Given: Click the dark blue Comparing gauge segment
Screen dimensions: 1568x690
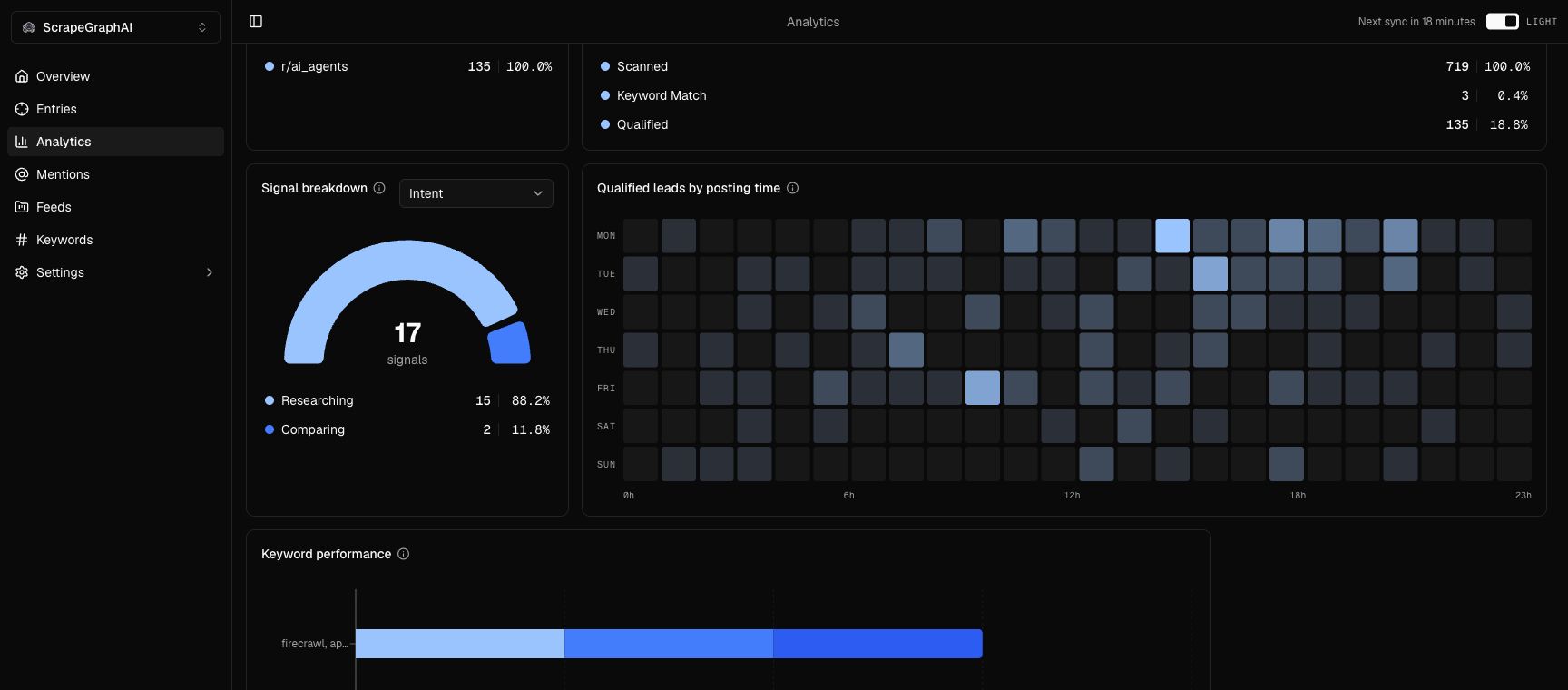Looking at the screenshot, I should [510, 344].
